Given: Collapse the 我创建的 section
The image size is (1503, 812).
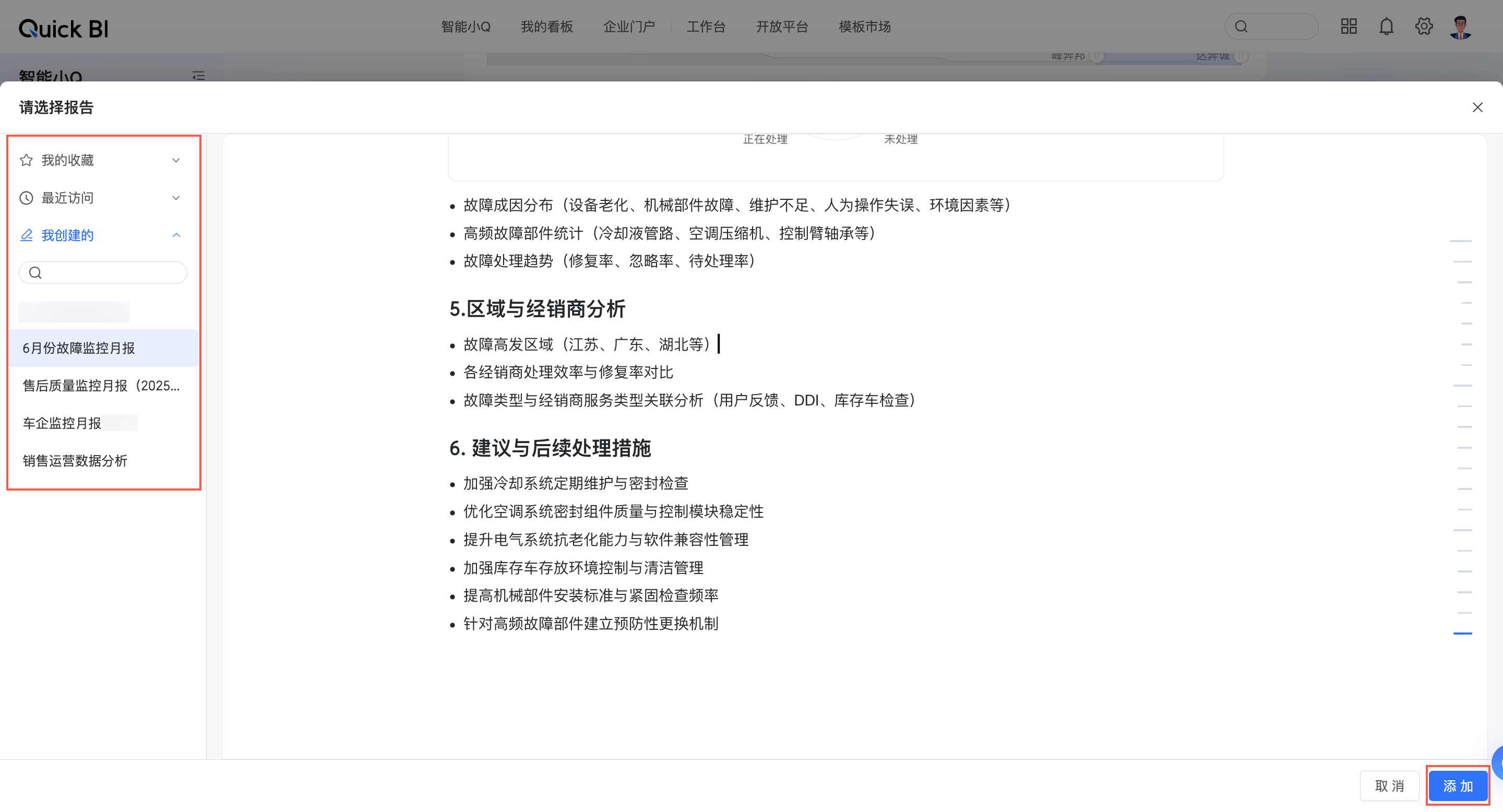Looking at the screenshot, I should click(x=176, y=235).
